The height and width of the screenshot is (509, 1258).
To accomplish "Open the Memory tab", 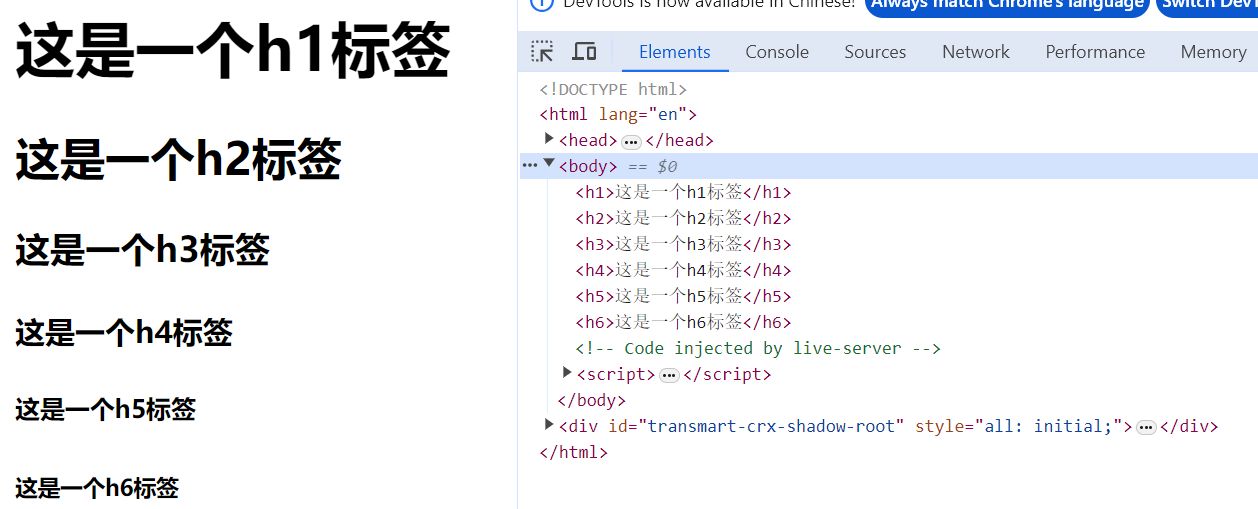I will [x=1212, y=52].
